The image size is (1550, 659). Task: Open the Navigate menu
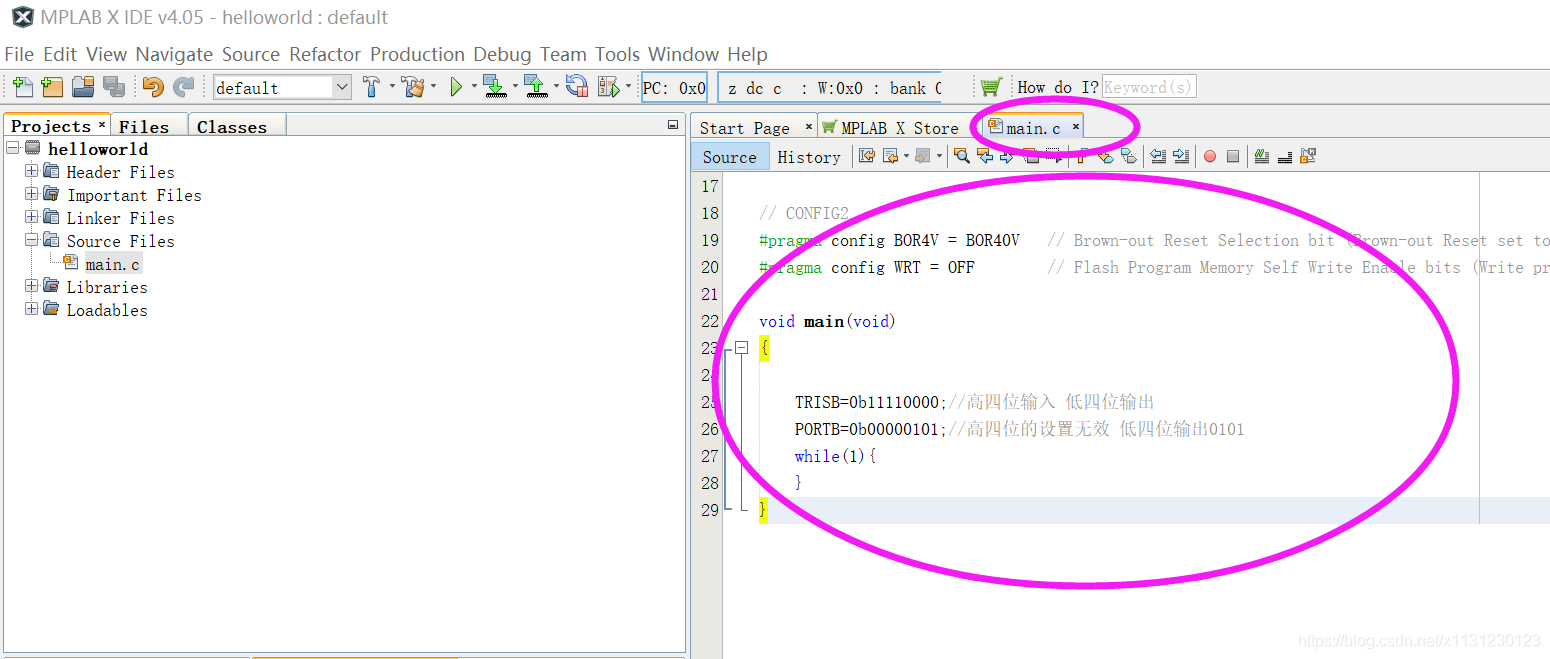174,54
